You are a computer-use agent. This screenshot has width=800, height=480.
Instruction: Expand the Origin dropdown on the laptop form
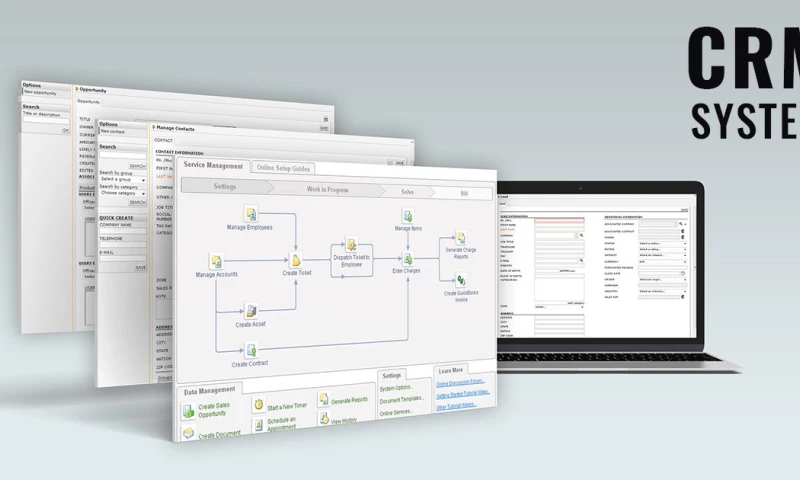[x=662, y=280]
